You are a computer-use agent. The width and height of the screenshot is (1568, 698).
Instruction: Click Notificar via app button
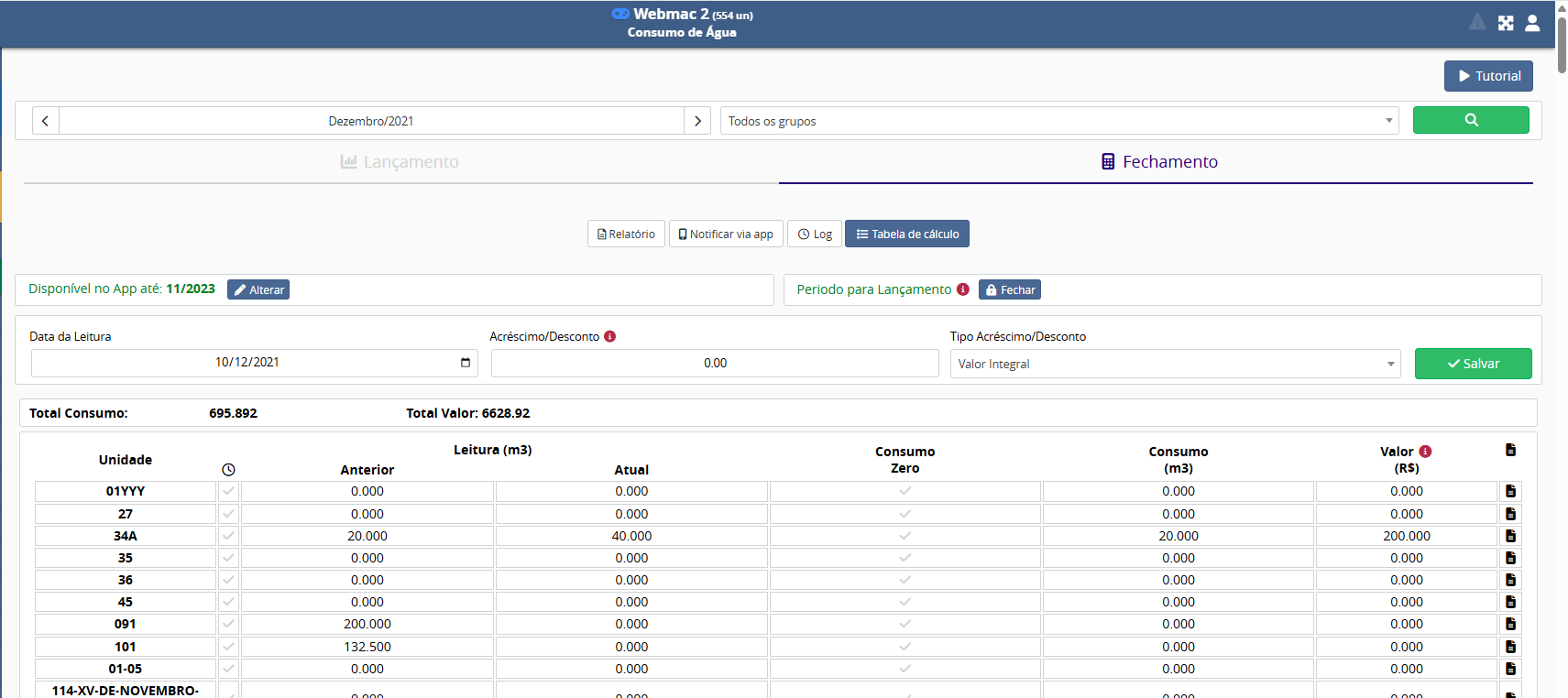click(x=726, y=234)
